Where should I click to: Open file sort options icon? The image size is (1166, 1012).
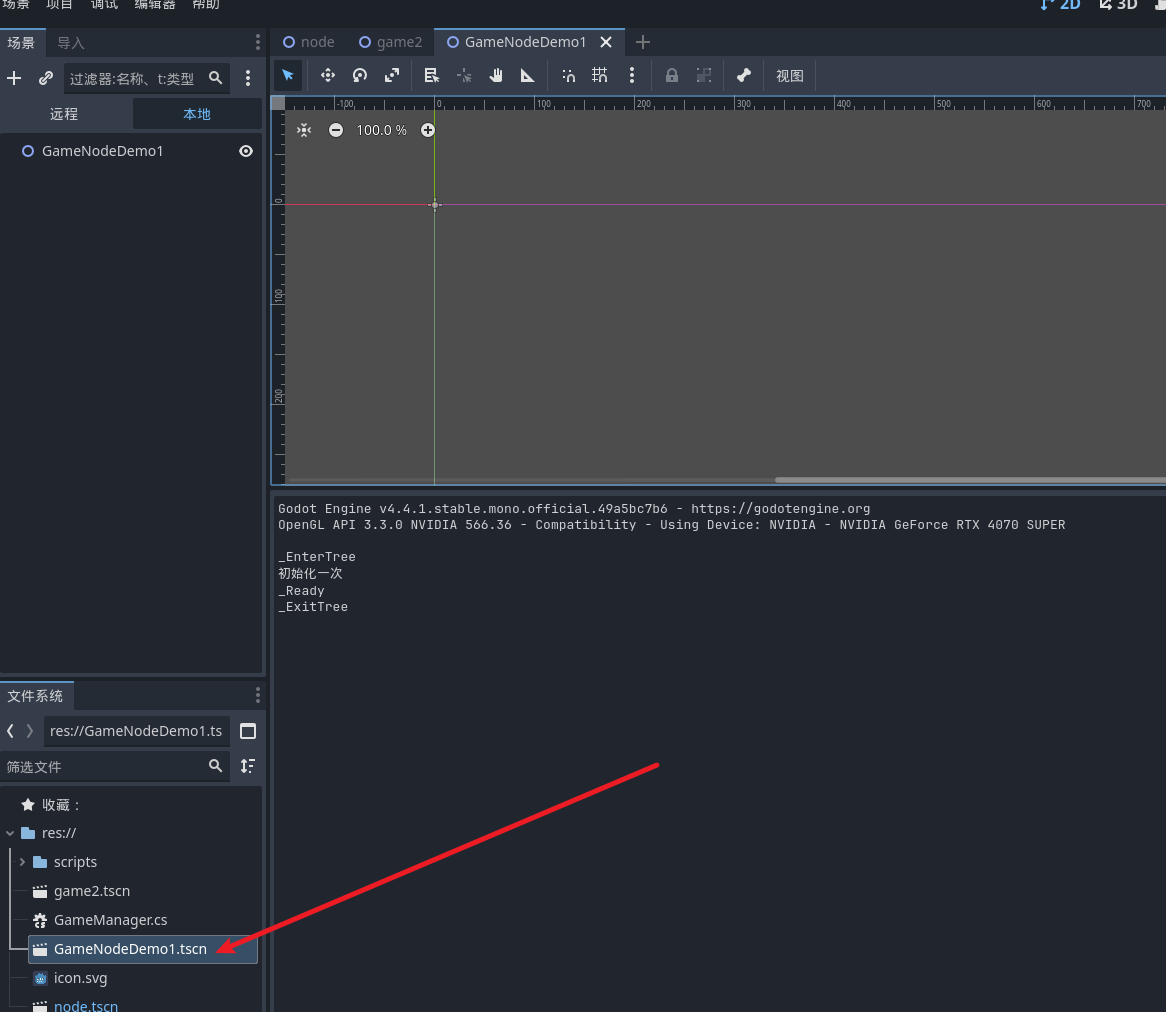tap(248, 766)
